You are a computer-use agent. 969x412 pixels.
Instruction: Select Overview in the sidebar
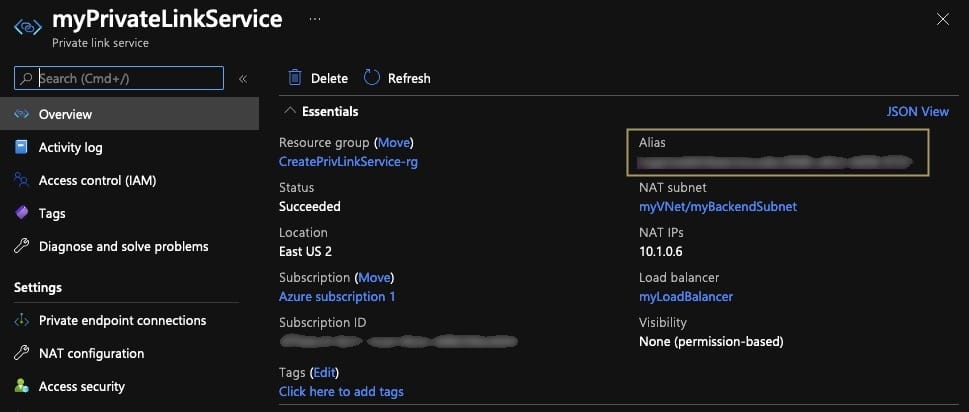pos(129,114)
